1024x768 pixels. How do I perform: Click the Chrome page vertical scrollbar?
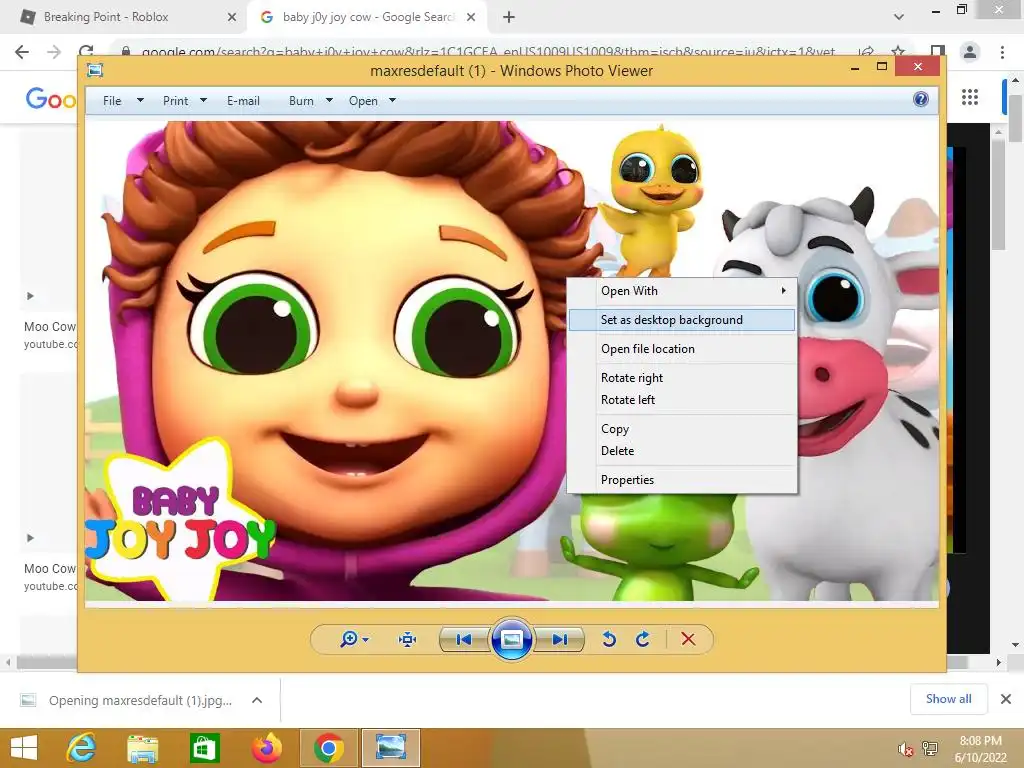tap(1016, 118)
